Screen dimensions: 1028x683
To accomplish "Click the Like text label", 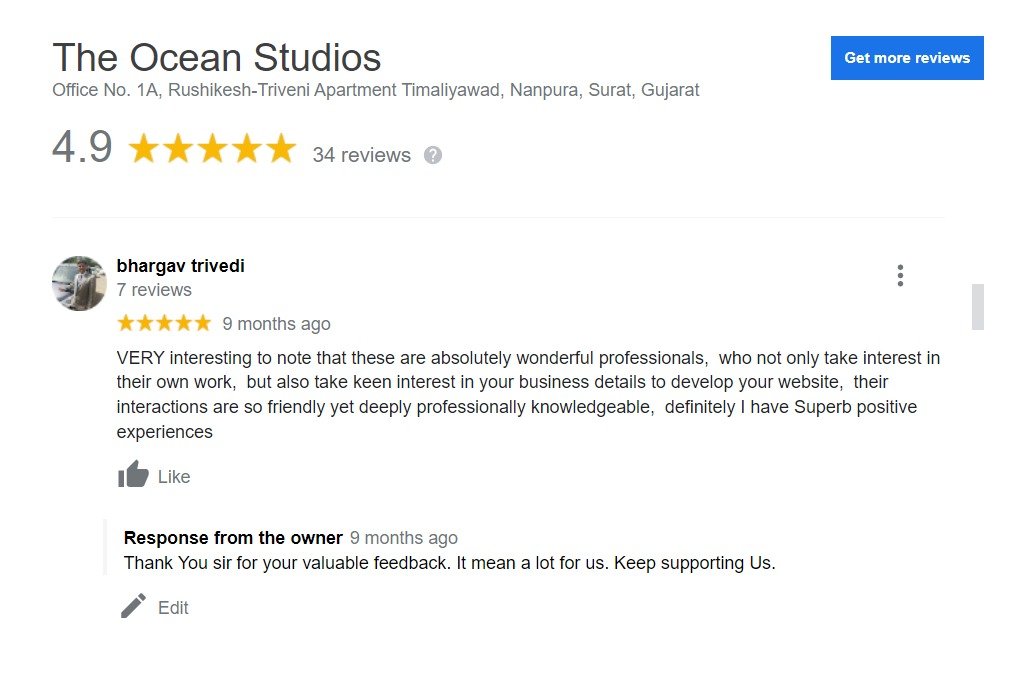I will click(x=174, y=477).
